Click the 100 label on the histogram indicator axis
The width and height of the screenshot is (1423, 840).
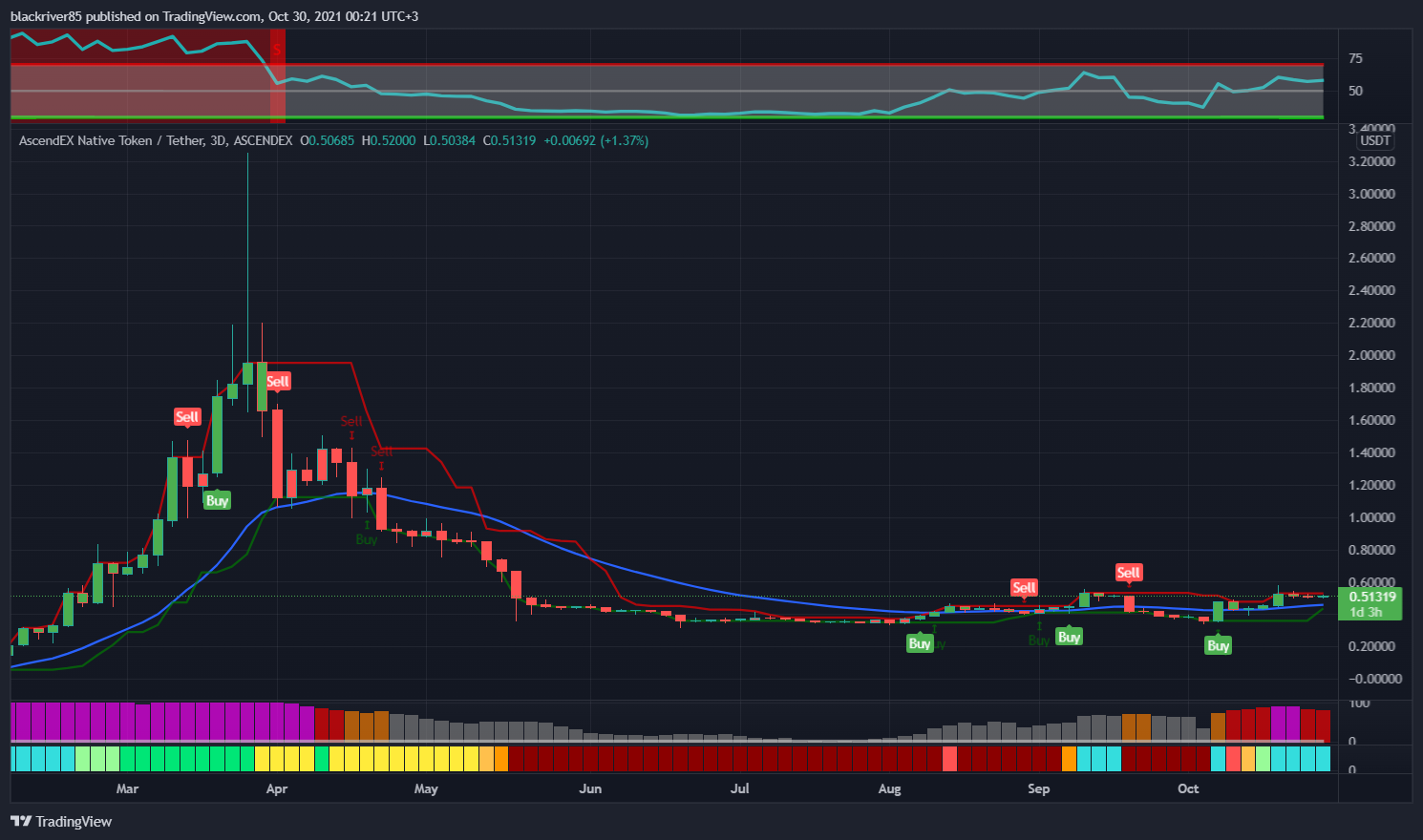click(1359, 703)
